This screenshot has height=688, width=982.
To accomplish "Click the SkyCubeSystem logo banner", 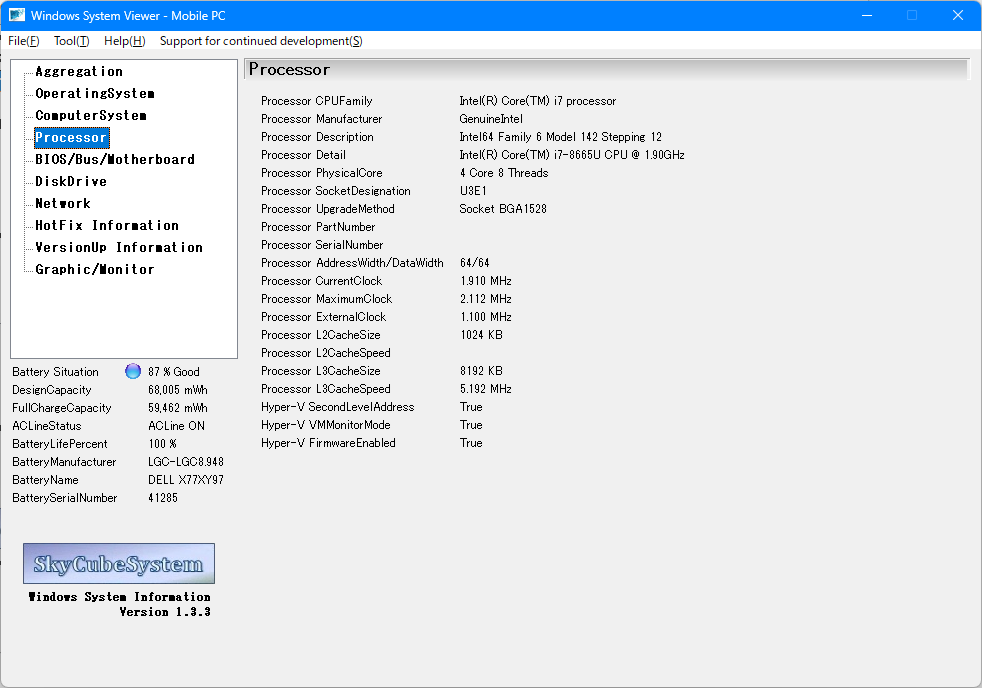I will tap(119, 564).
